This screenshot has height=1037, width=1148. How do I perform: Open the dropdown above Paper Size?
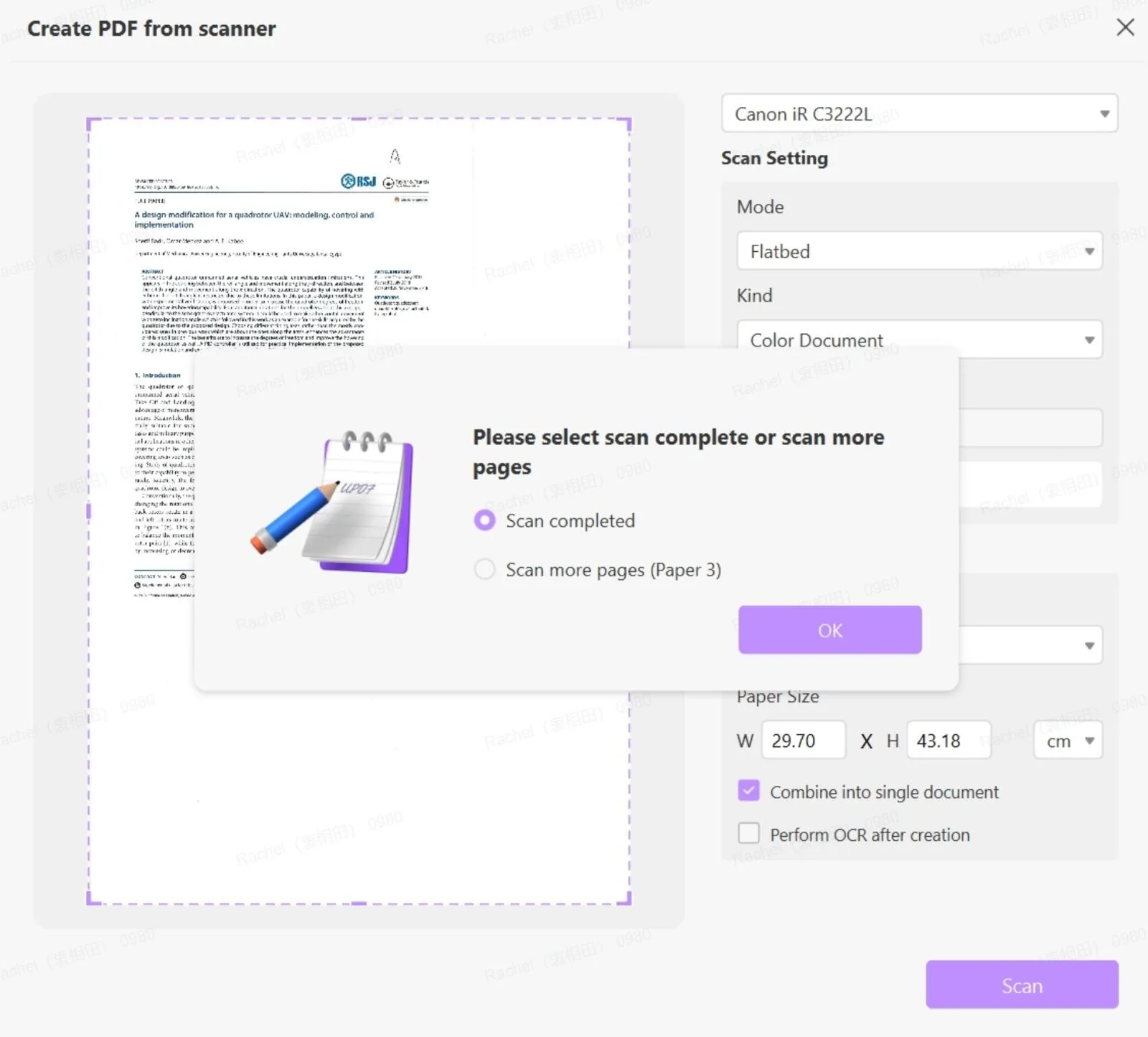pos(919,645)
